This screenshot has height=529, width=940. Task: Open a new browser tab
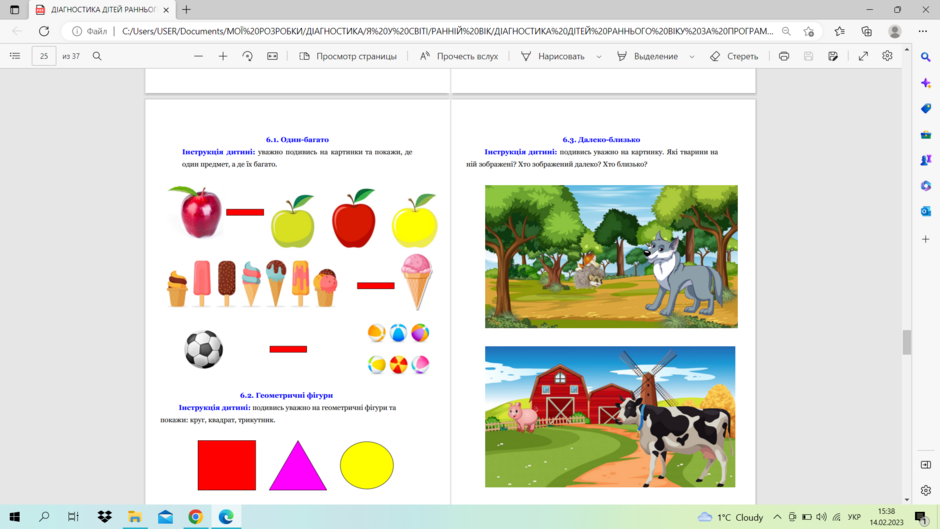(x=186, y=10)
